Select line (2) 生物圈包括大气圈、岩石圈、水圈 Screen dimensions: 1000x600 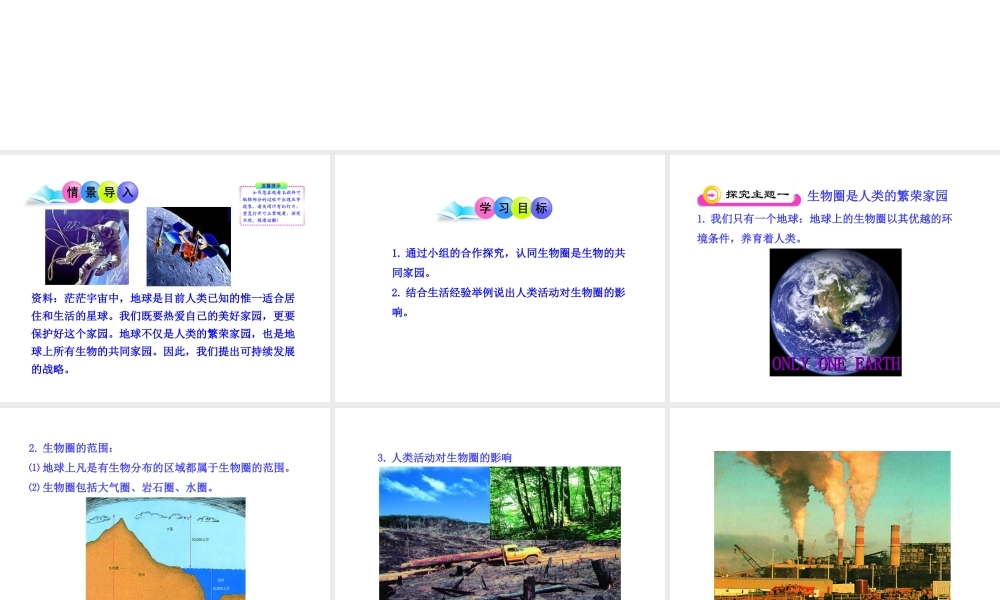click(x=121, y=488)
